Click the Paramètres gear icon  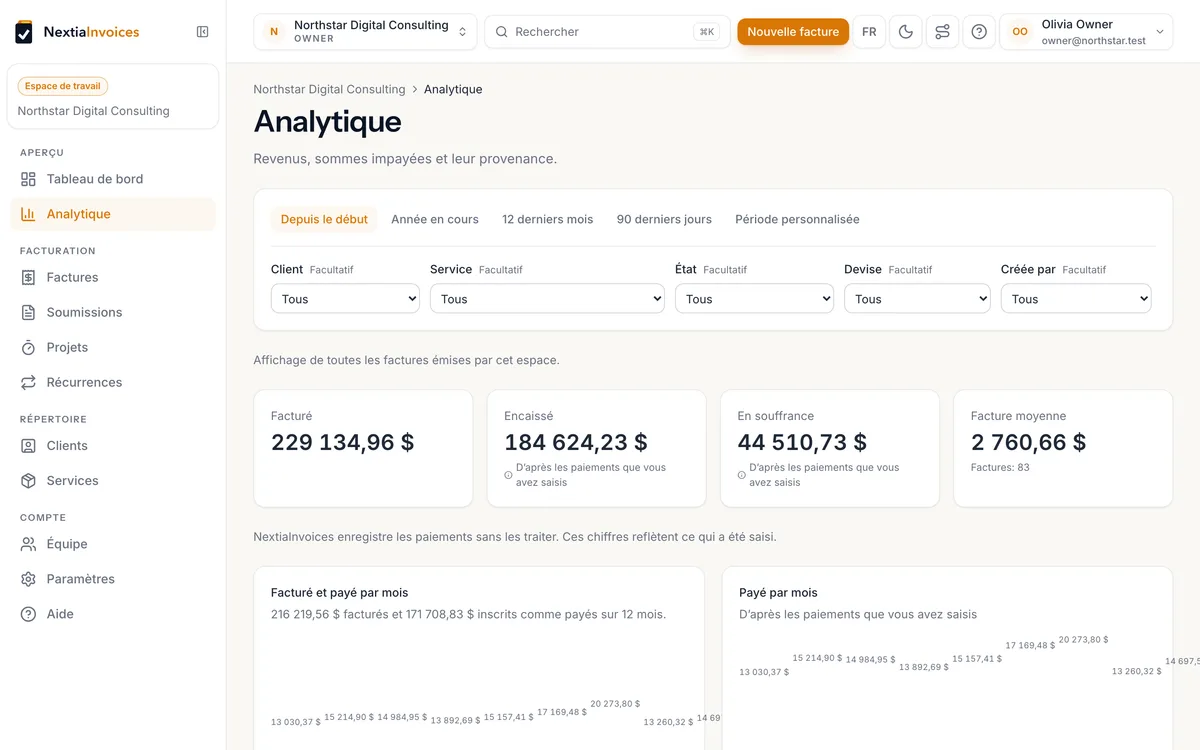(28, 579)
